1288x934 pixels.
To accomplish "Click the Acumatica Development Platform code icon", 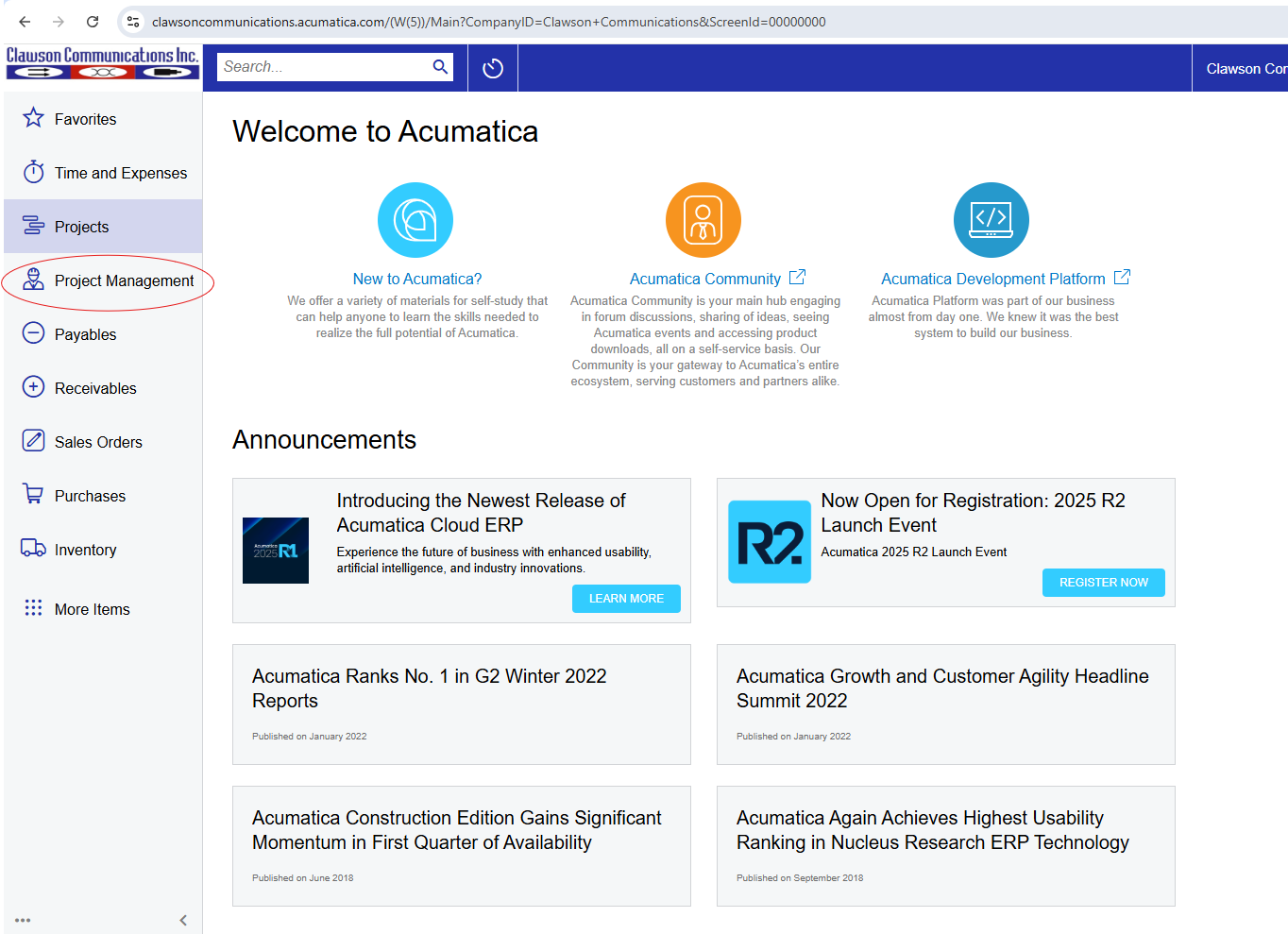I will pos(991,220).
